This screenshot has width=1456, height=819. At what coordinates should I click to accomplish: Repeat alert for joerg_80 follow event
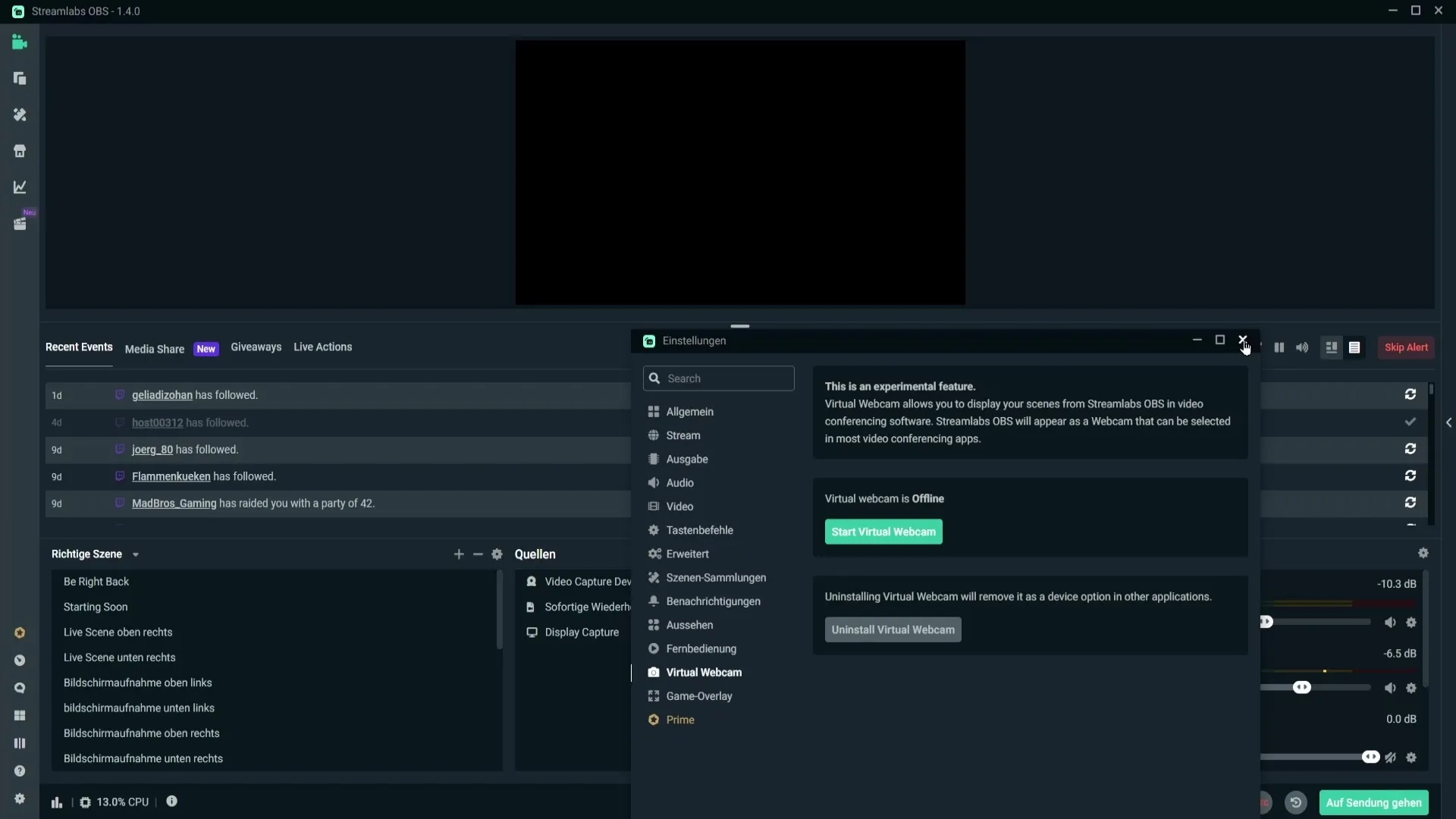click(1410, 449)
